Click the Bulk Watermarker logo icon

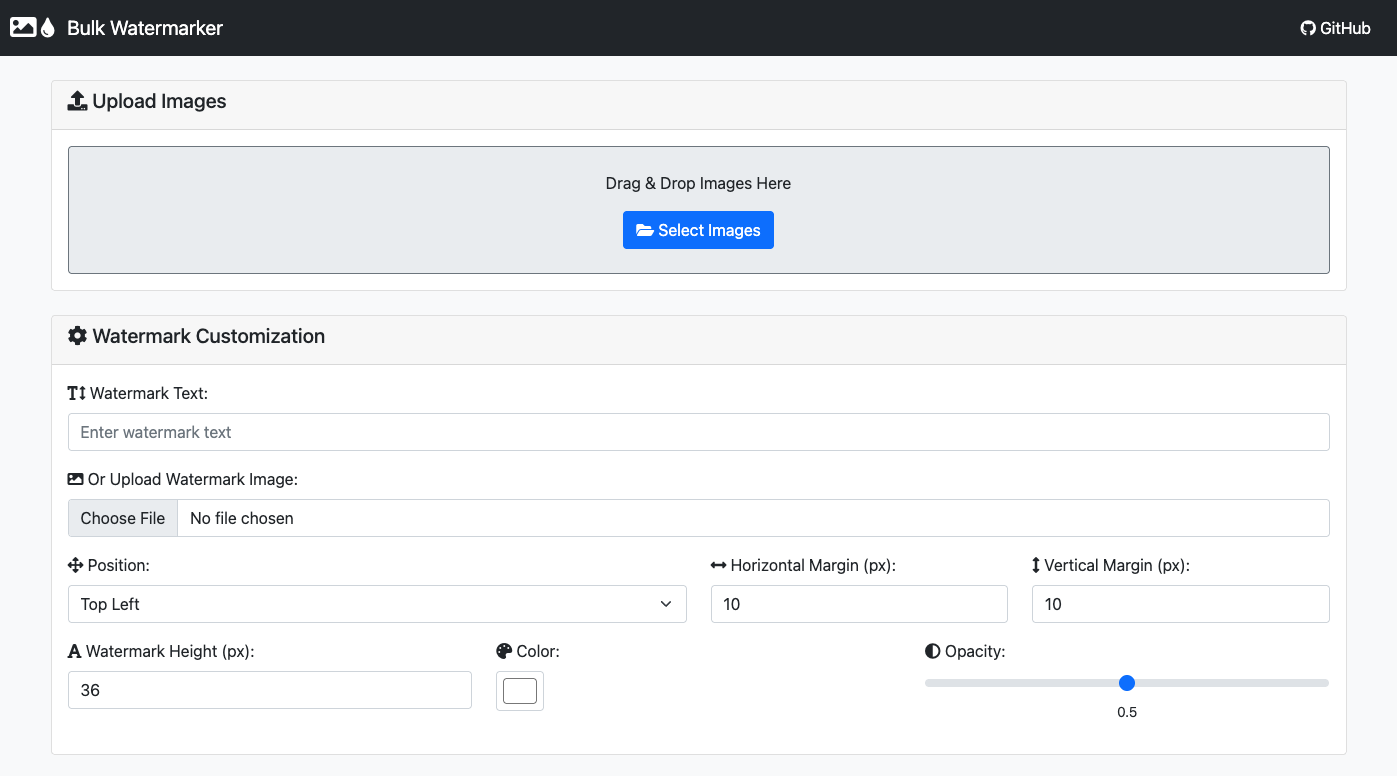pos(32,28)
